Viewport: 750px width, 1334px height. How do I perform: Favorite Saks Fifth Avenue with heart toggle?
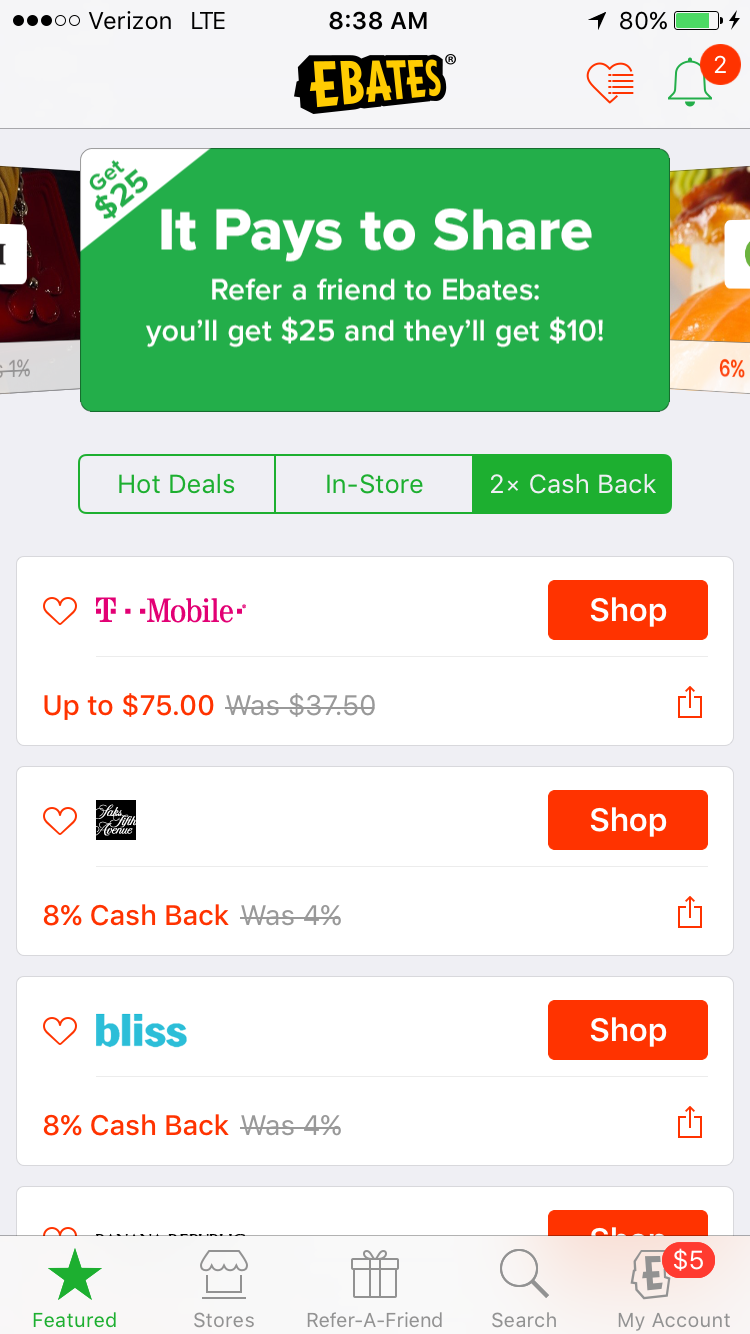pyautogui.click(x=60, y=820)
